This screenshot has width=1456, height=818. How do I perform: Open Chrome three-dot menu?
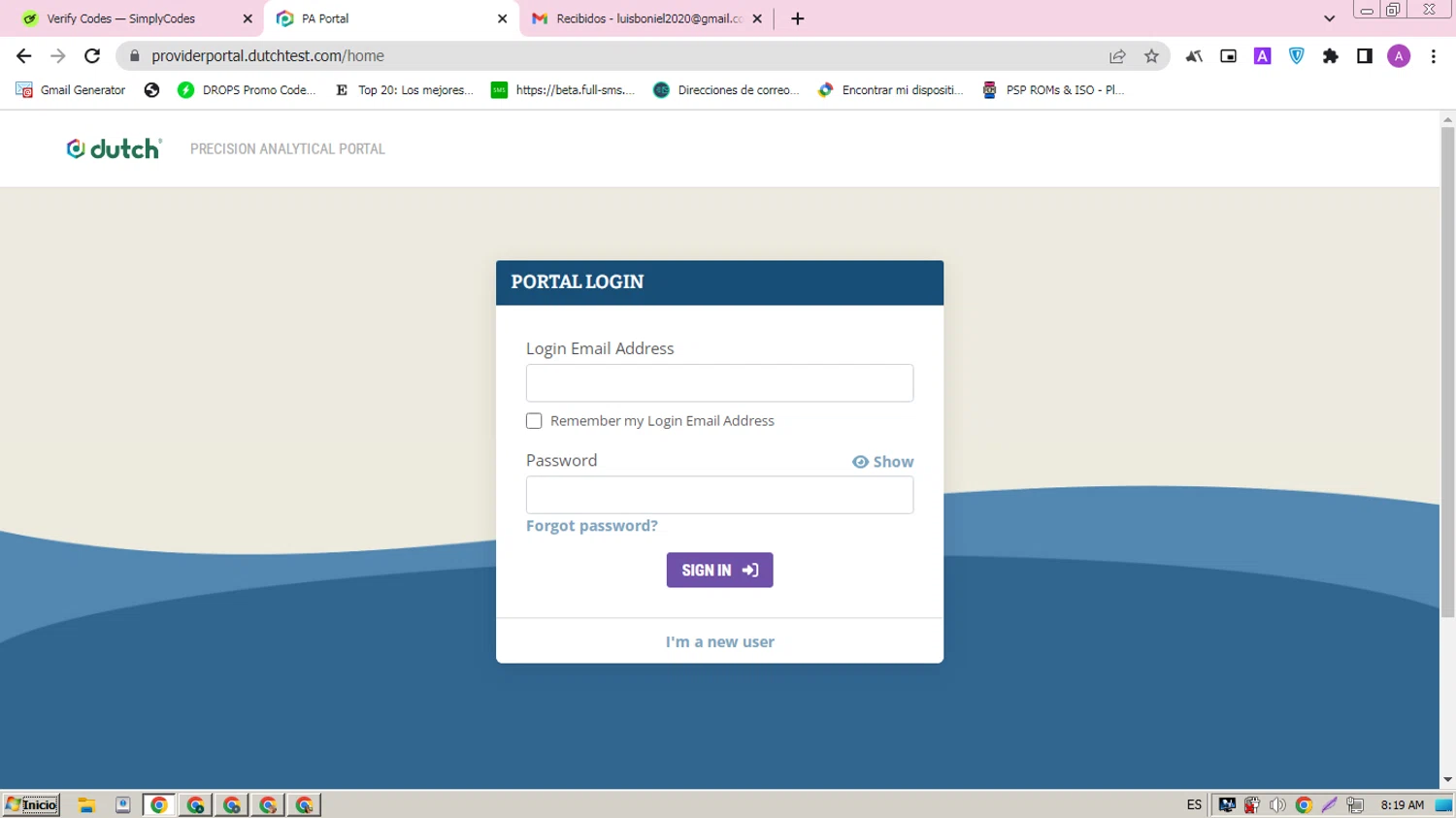coord(1433,56)
